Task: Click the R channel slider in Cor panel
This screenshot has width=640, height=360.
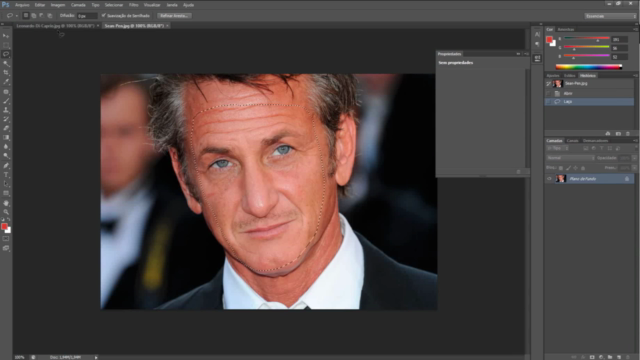Action: coord(587,39)
